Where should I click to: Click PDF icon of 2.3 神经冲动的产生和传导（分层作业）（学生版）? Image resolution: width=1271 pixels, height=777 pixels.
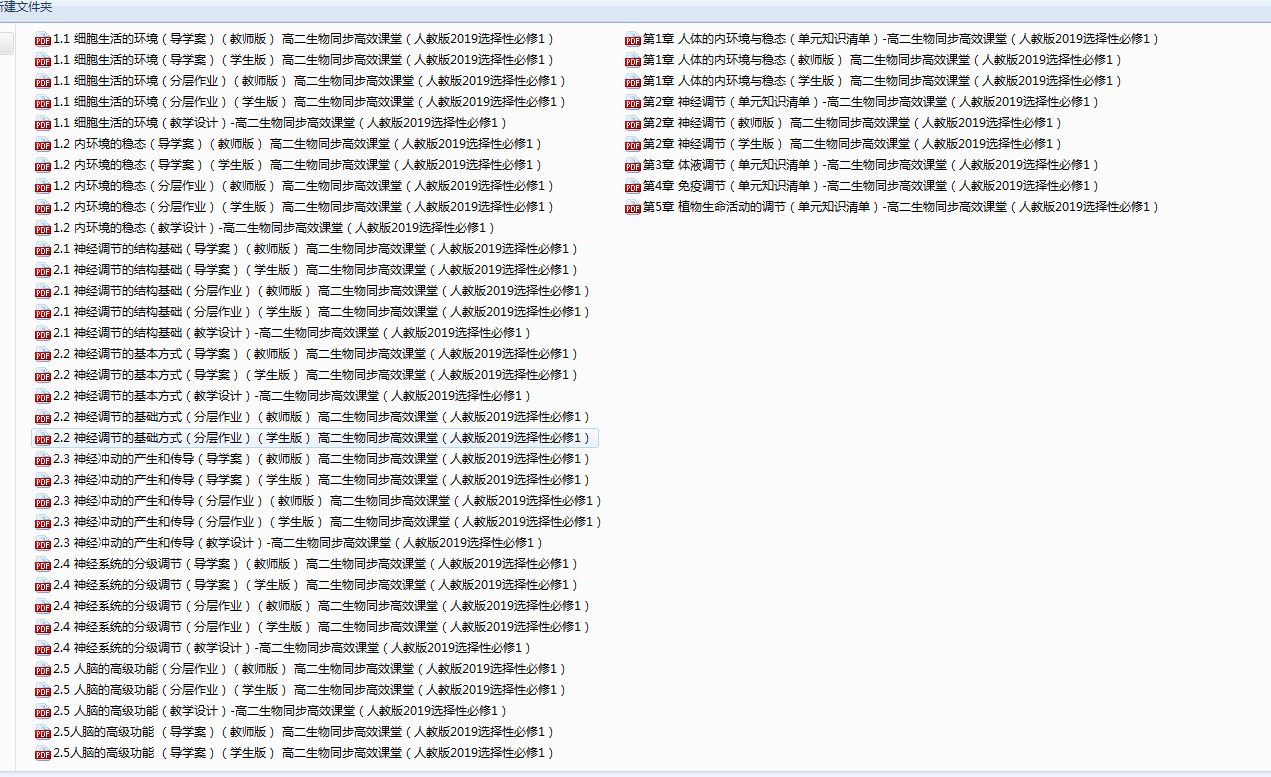click(42, 522)
